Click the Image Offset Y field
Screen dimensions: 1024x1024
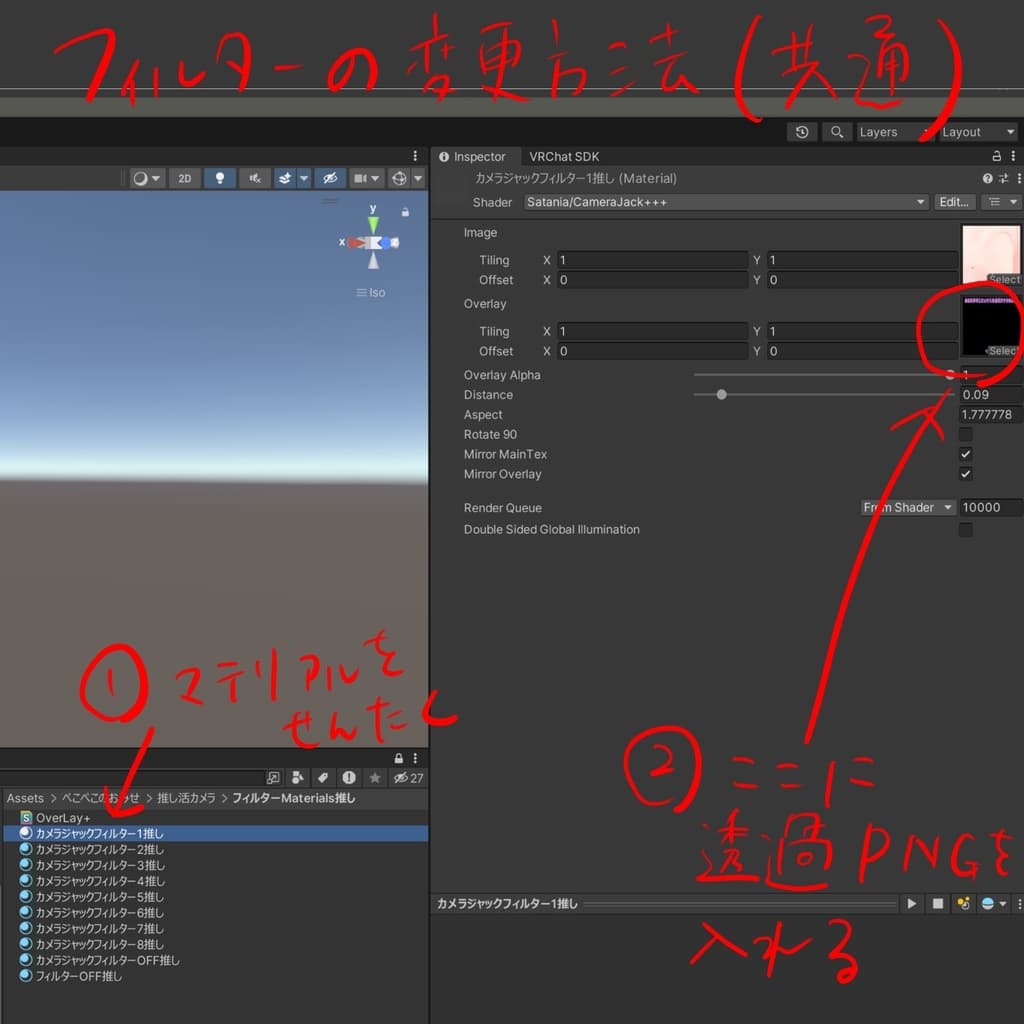862,280
